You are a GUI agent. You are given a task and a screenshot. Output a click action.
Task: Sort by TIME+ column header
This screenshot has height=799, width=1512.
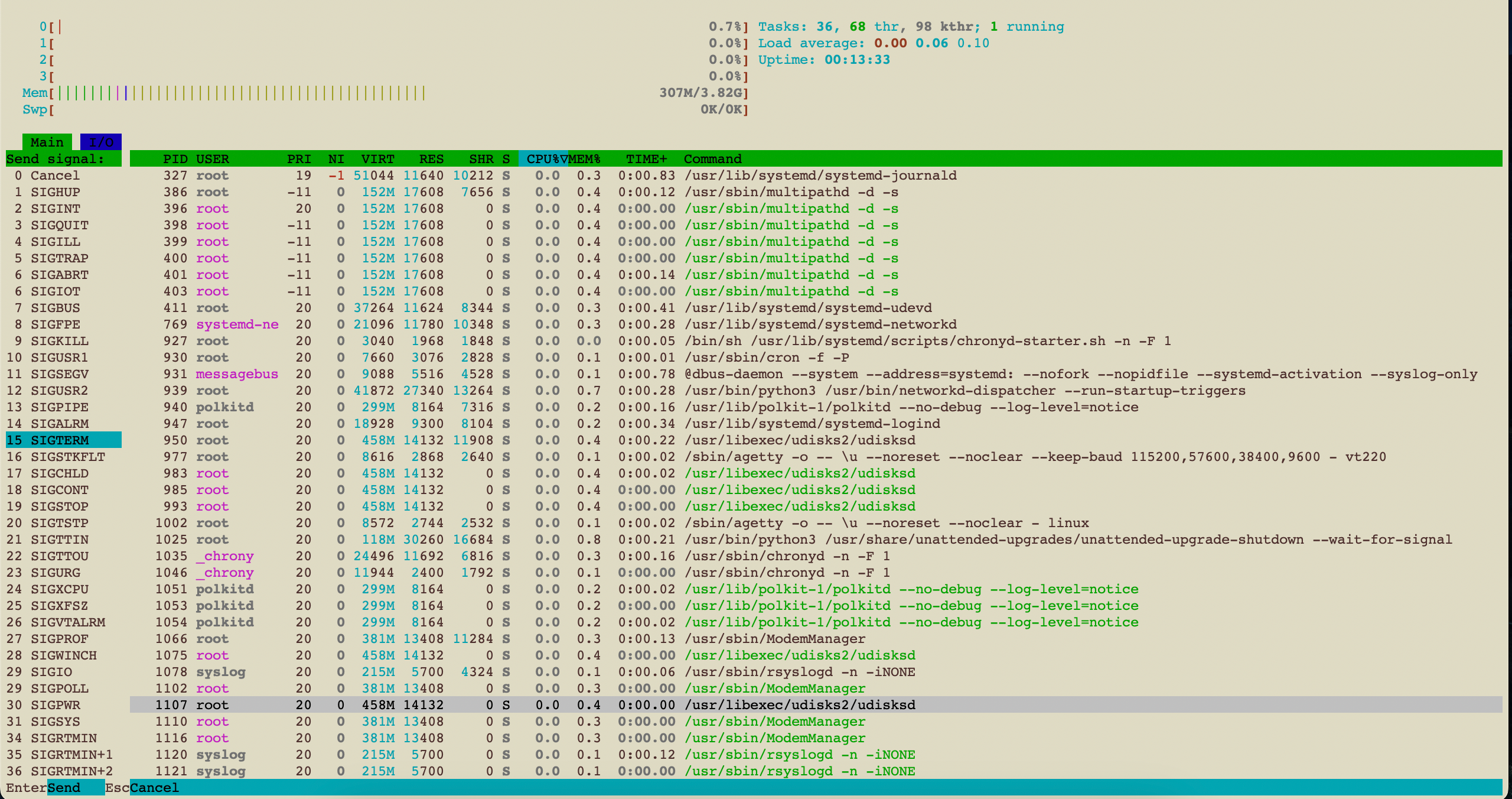647,159
